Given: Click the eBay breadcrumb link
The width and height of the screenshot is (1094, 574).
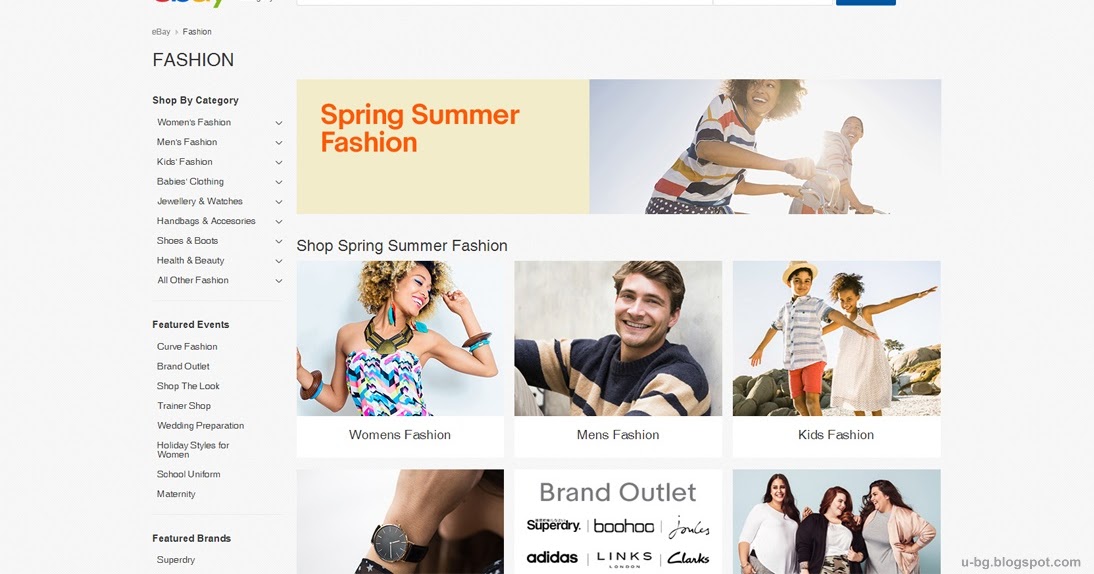Looking at the screenshot, I should click(x=161, y=31).
